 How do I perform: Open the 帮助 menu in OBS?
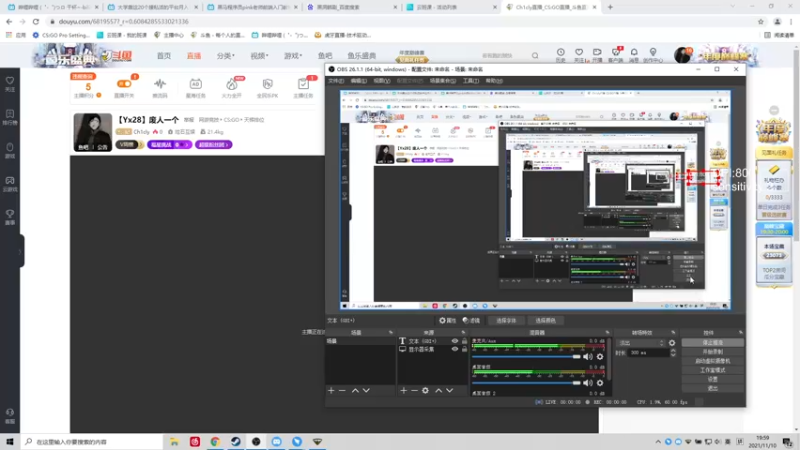(x=494, y=81)
